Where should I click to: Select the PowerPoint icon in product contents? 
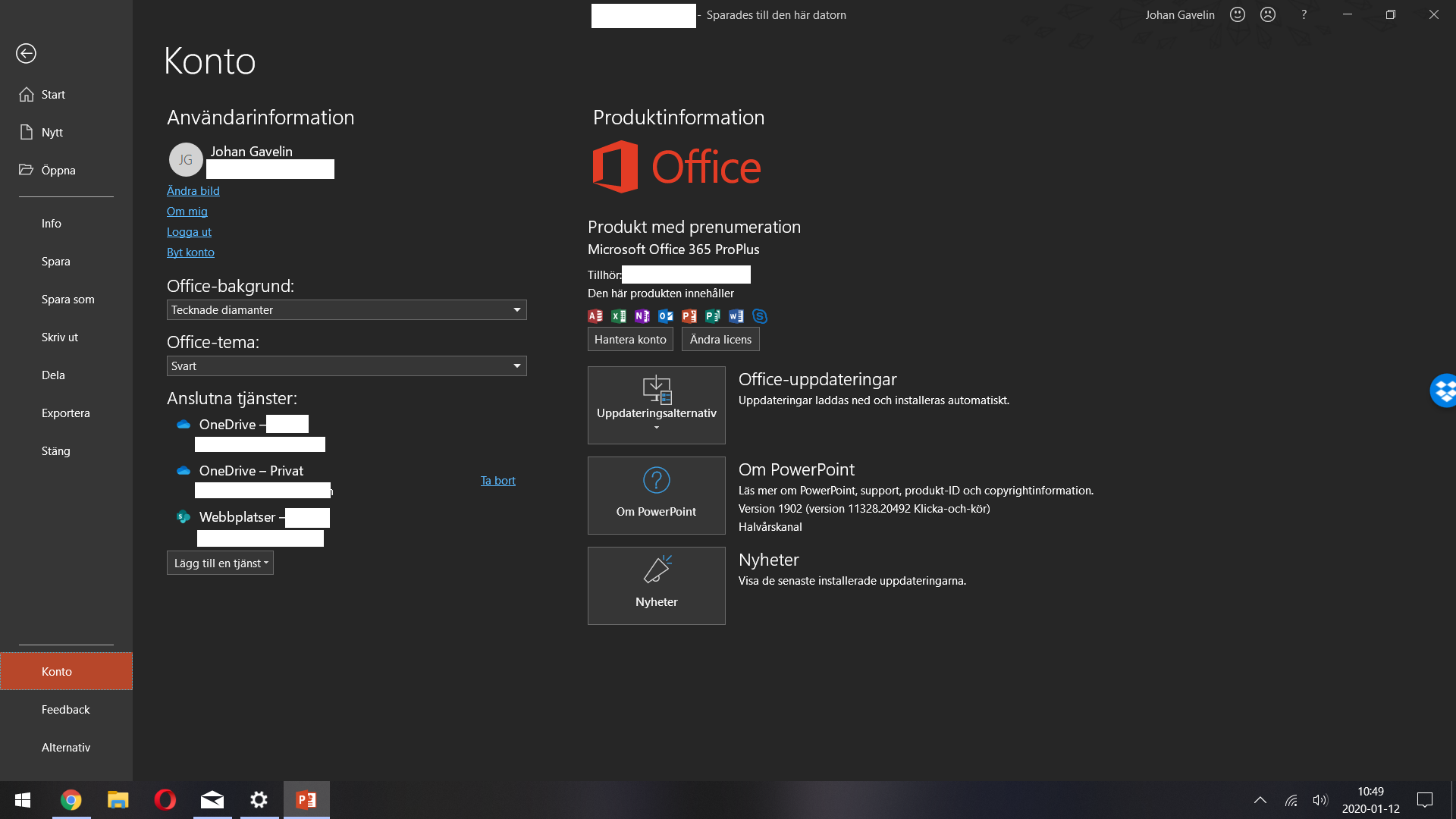pos(689,316)
